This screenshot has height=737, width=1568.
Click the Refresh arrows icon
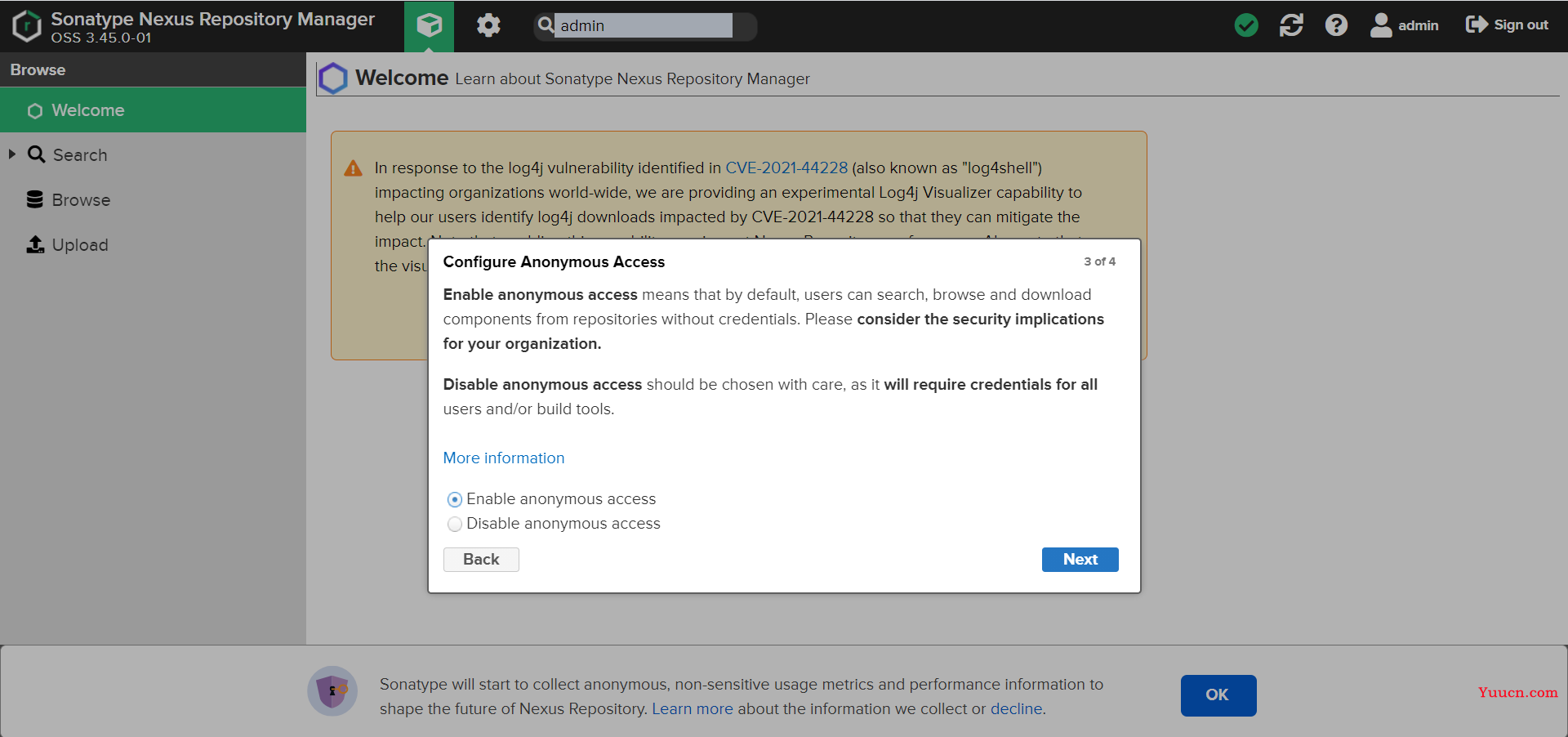point(1291,25)
